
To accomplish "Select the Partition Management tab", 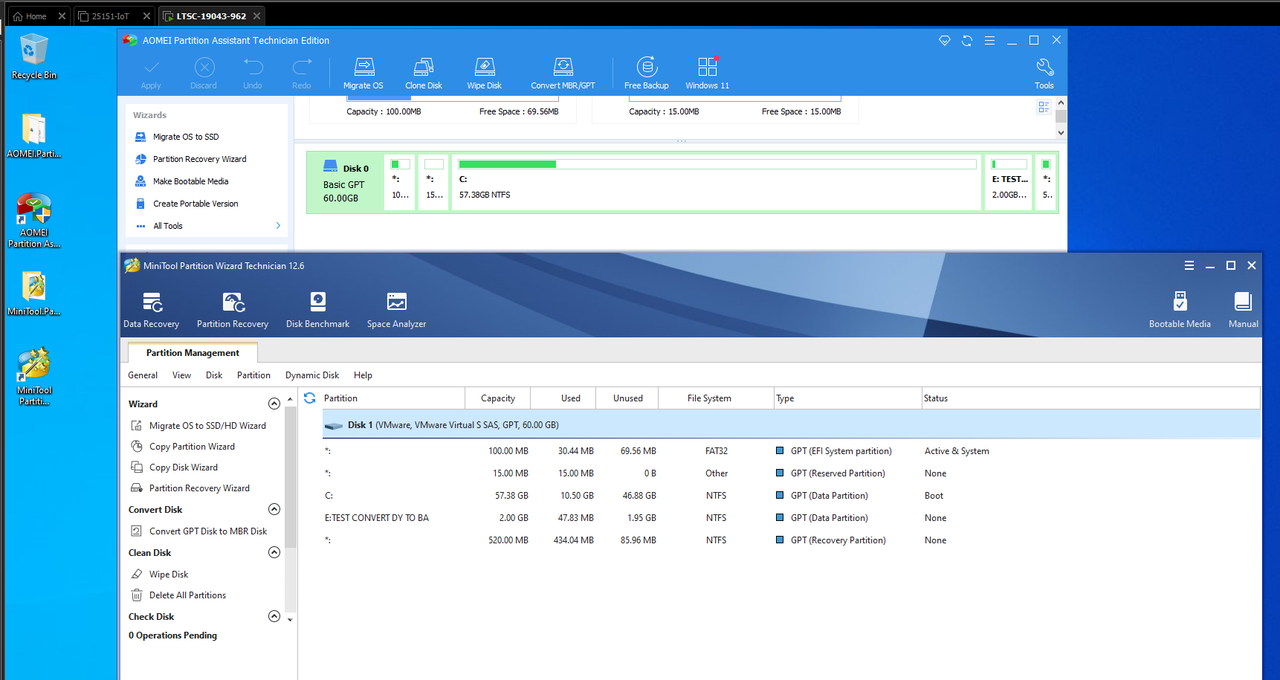I will pyautogui.click(x=193, y=353).
